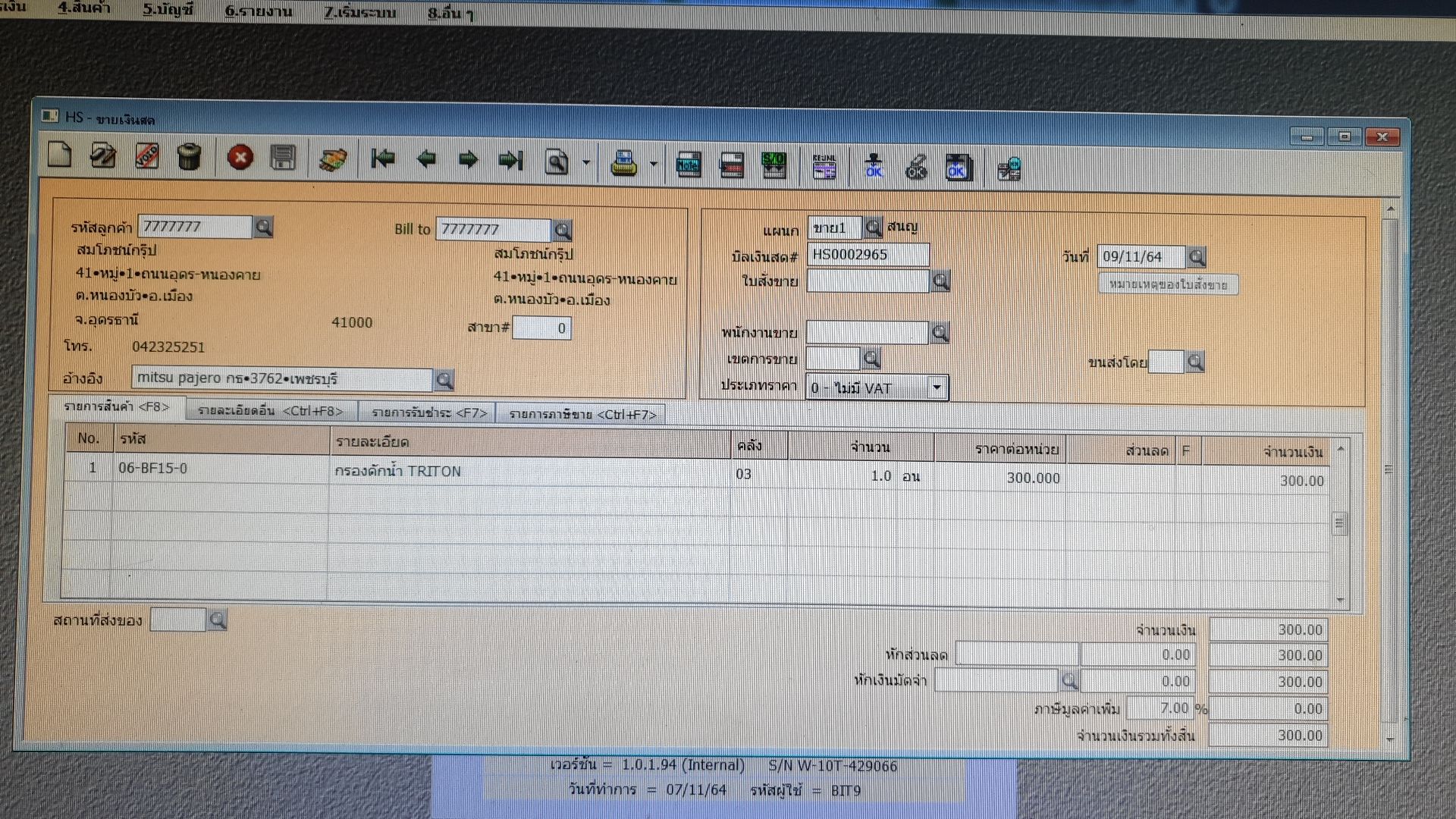
Task: Go to next record arrow
Action: pos(469,160)
